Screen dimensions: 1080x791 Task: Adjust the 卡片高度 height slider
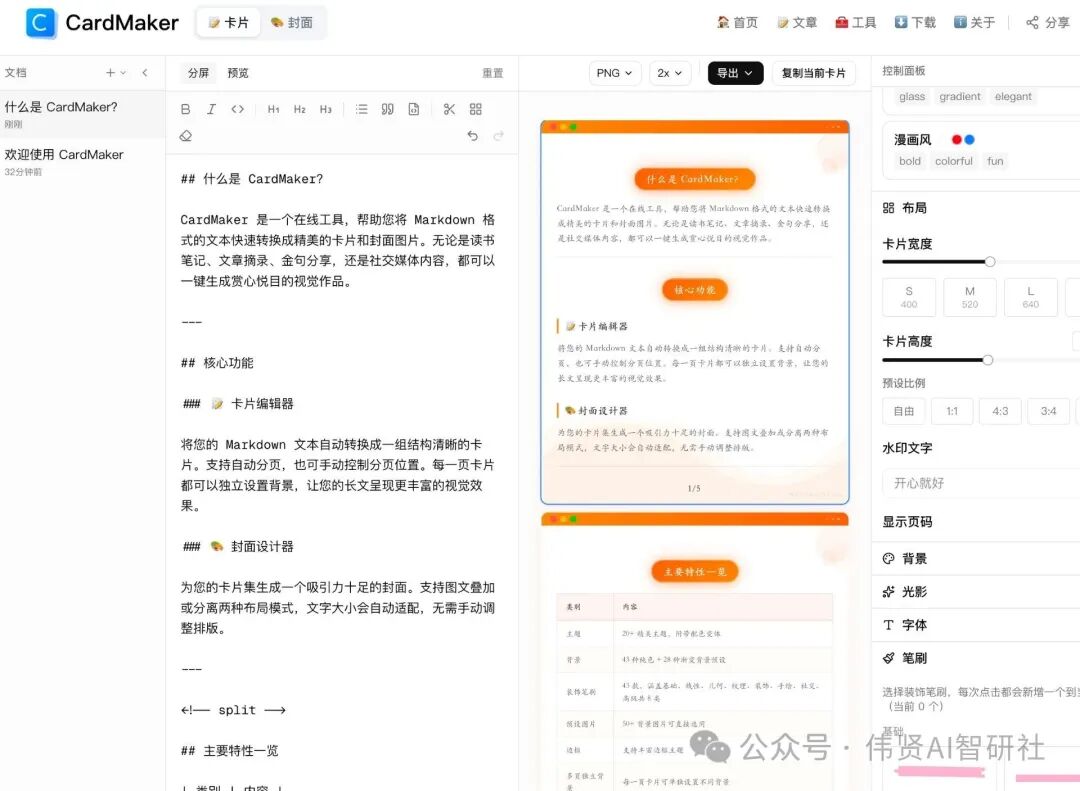988,360
